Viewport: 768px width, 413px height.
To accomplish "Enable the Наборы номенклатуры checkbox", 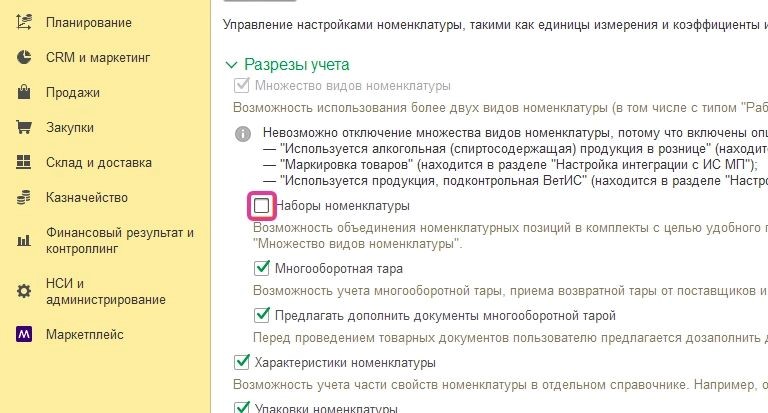I will pyautogui.click(x=262, y=206).
